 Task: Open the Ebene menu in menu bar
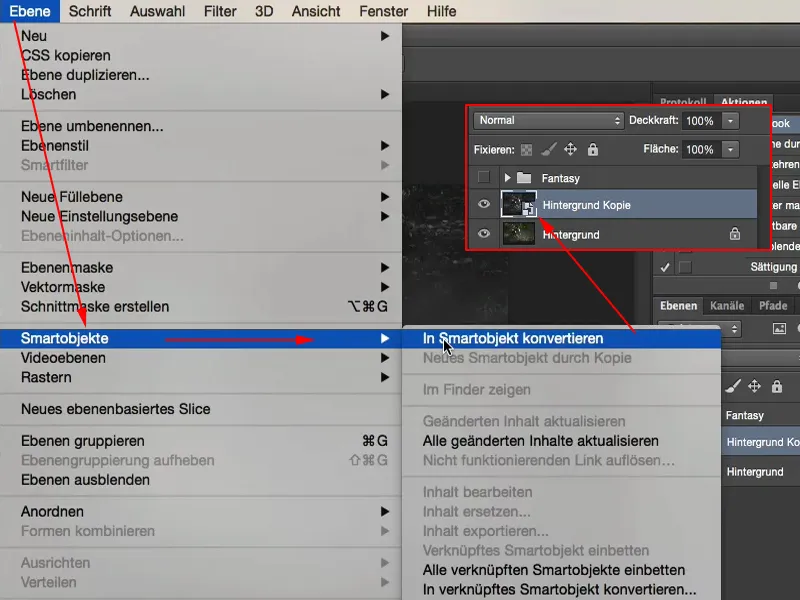(30, 11)
